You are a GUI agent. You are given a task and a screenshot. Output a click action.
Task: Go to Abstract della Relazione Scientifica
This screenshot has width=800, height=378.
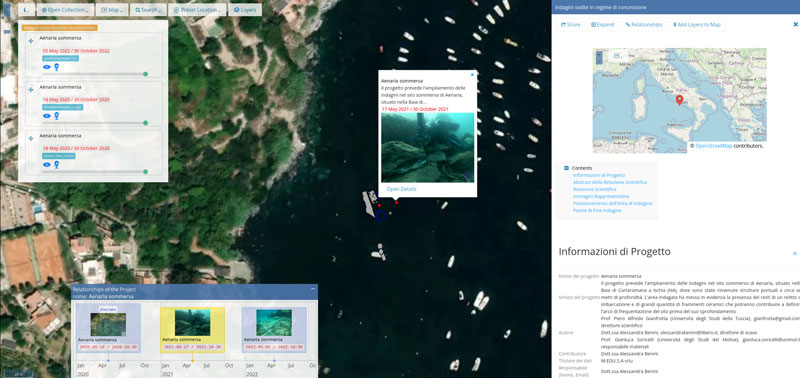pos(610,182)
